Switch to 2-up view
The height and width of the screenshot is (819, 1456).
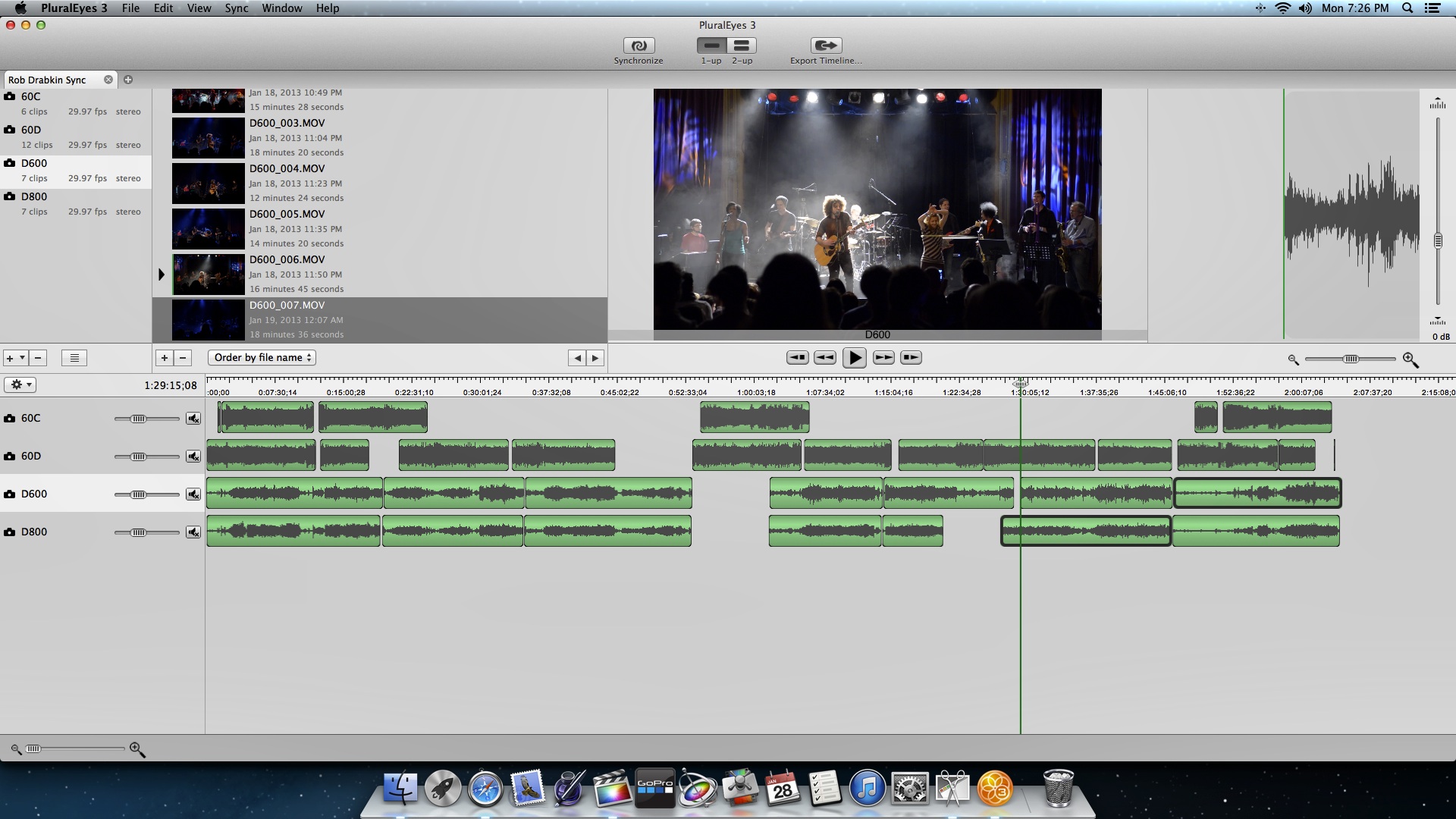(x=742, y=45)
